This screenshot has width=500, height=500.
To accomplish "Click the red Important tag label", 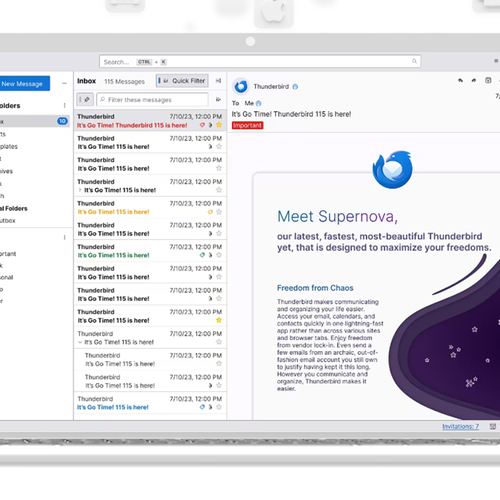I will click(x=247, y=125).
